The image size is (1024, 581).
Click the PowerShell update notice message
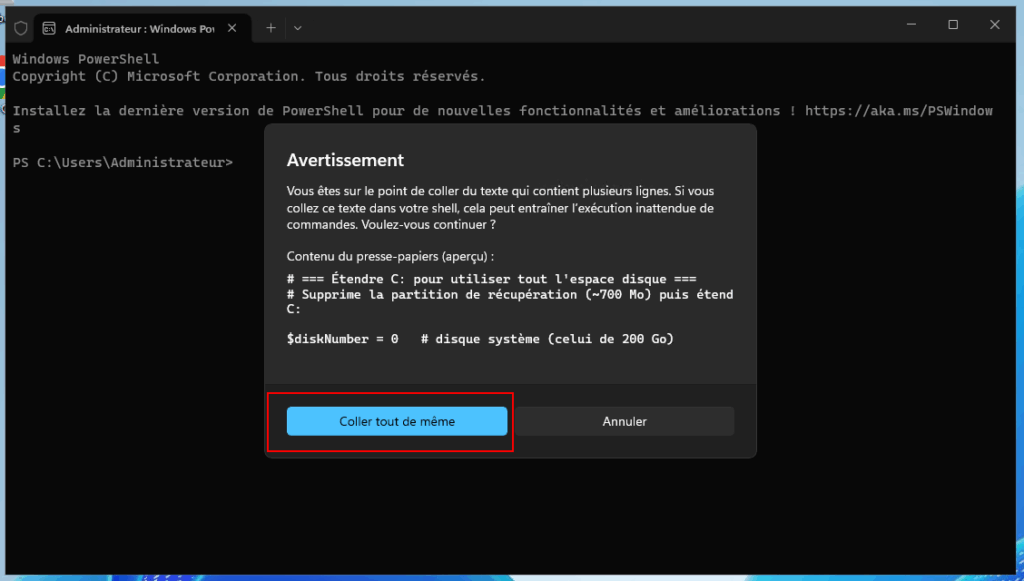[400, 110]
